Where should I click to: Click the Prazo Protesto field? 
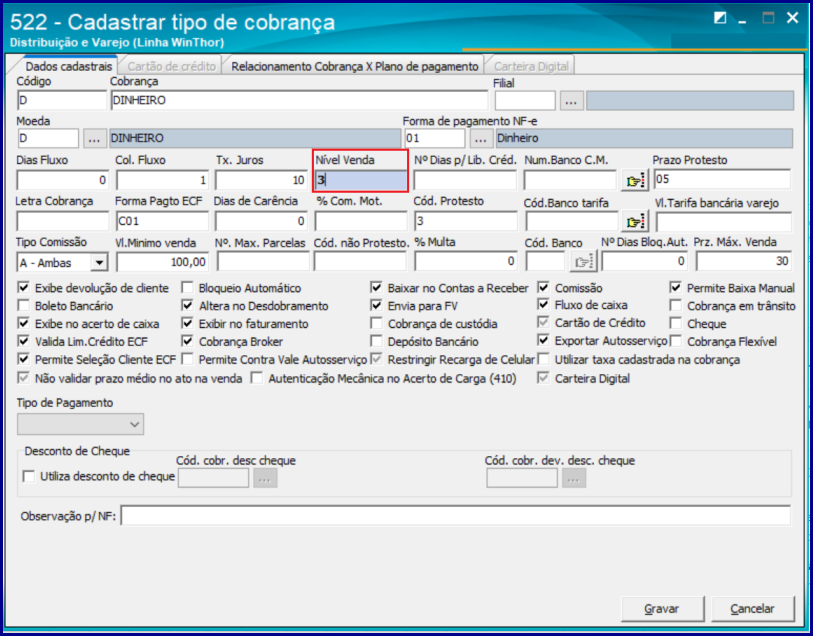point(722,179)
